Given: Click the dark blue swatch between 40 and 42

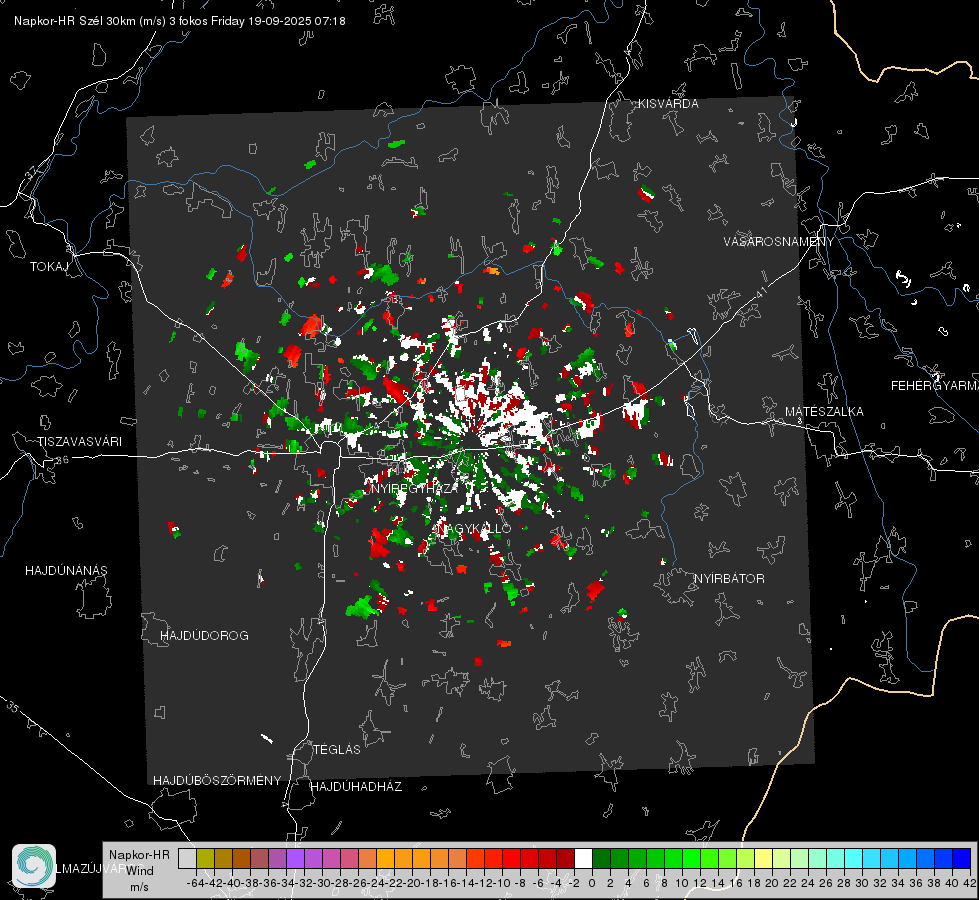Looking at the screenshot, I should click(962, 858).
